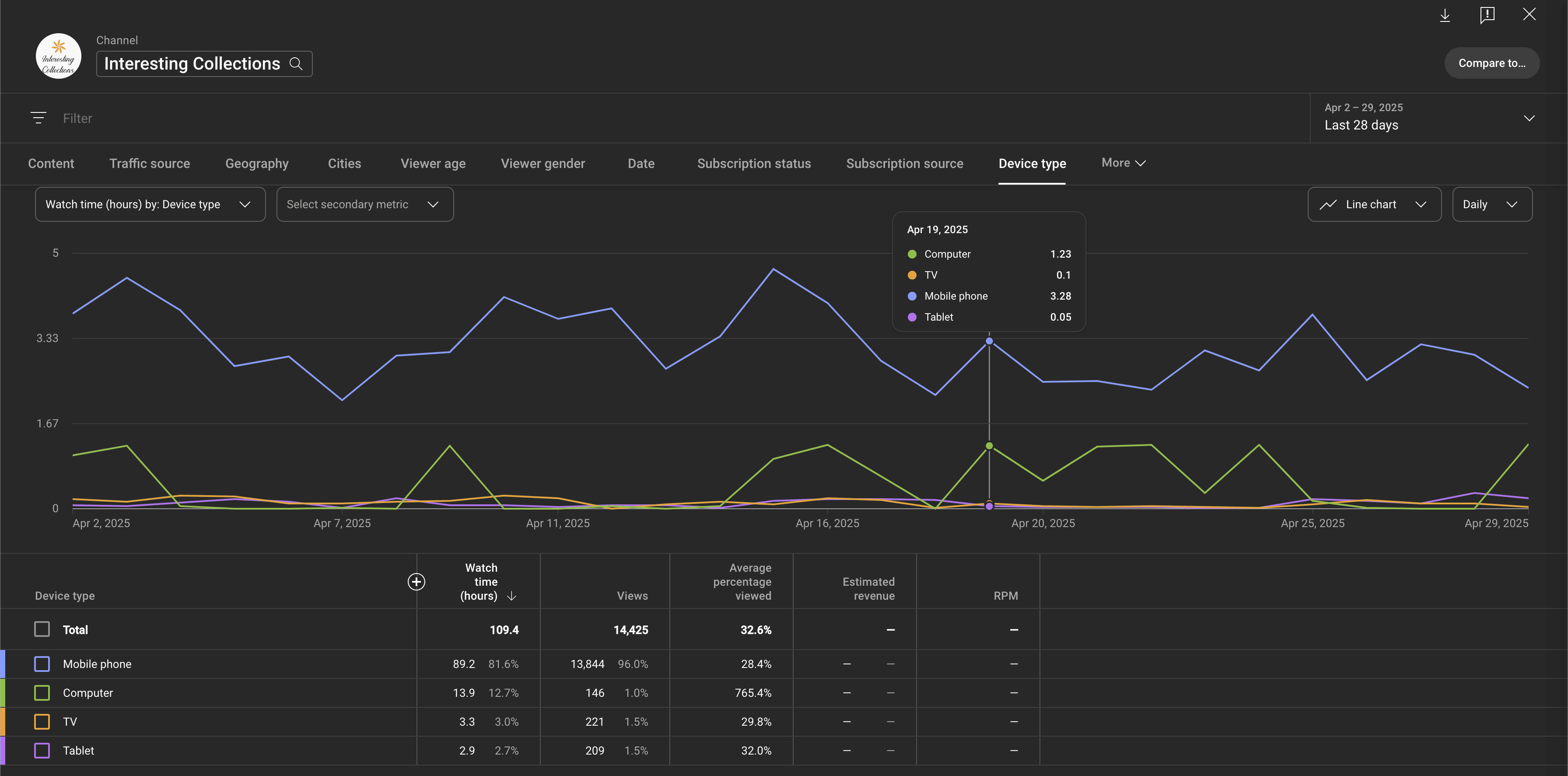Click the Apr 16, 2025 axis label
Image resolution: width=1568 pixels, height=776 pixels.
827,524
